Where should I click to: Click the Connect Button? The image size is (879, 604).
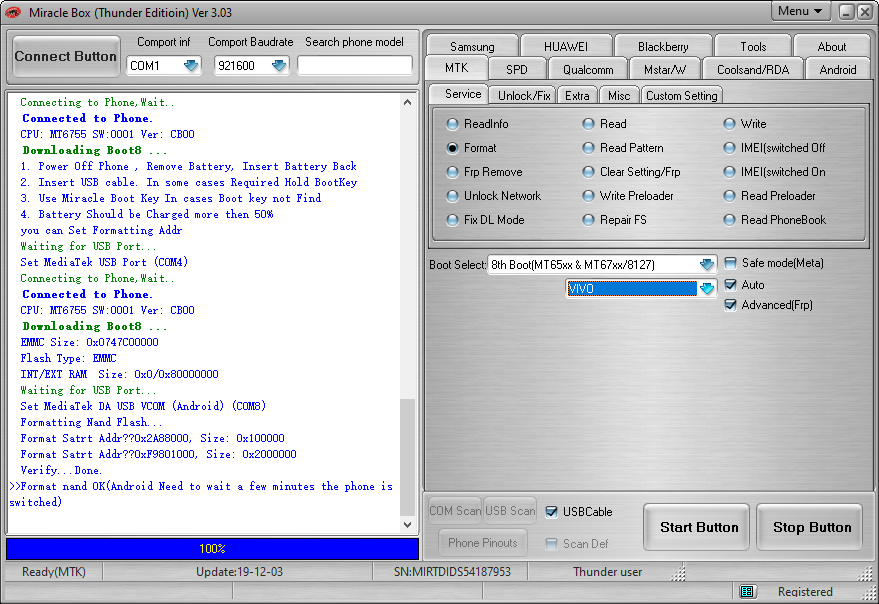[66, 56]
